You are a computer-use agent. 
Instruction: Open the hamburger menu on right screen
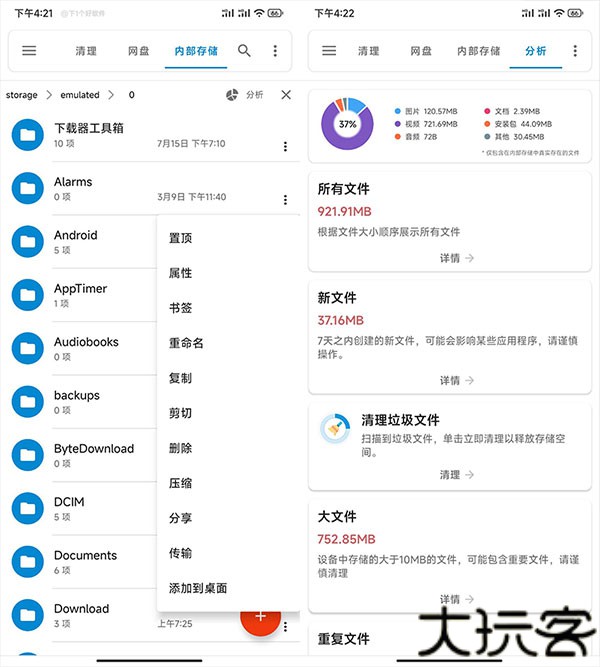pos(329,51)
